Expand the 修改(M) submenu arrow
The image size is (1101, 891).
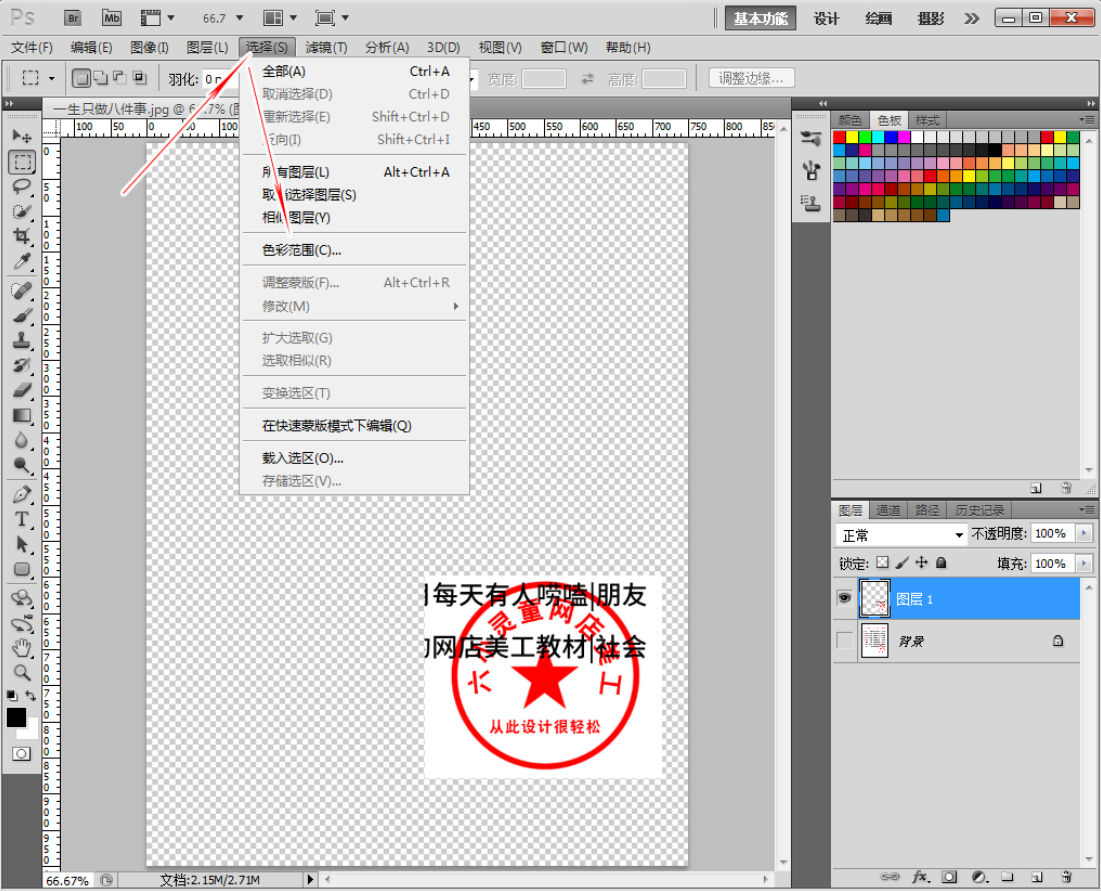456,306
